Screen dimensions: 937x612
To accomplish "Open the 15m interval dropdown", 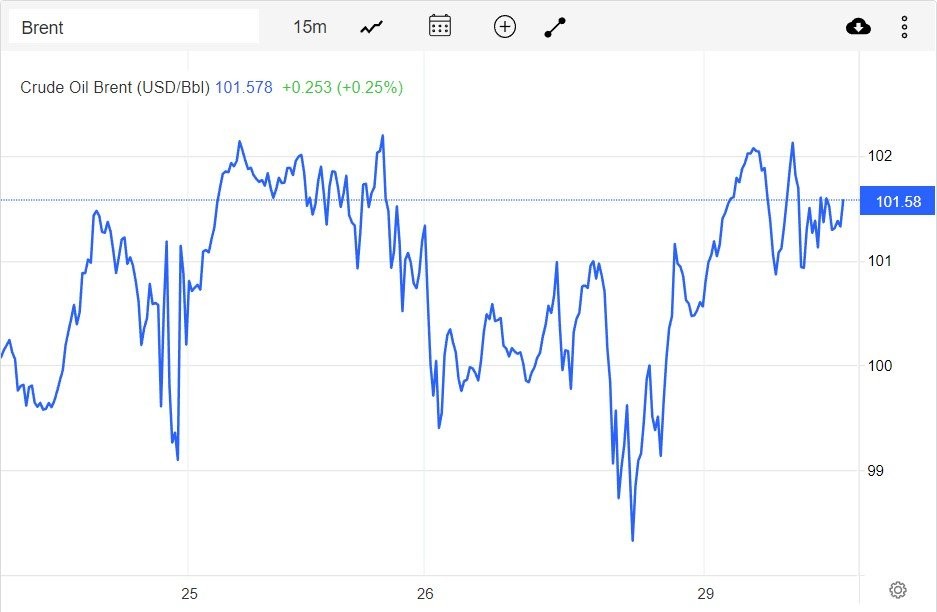I will pyautogui.click(x=310, y=27).
